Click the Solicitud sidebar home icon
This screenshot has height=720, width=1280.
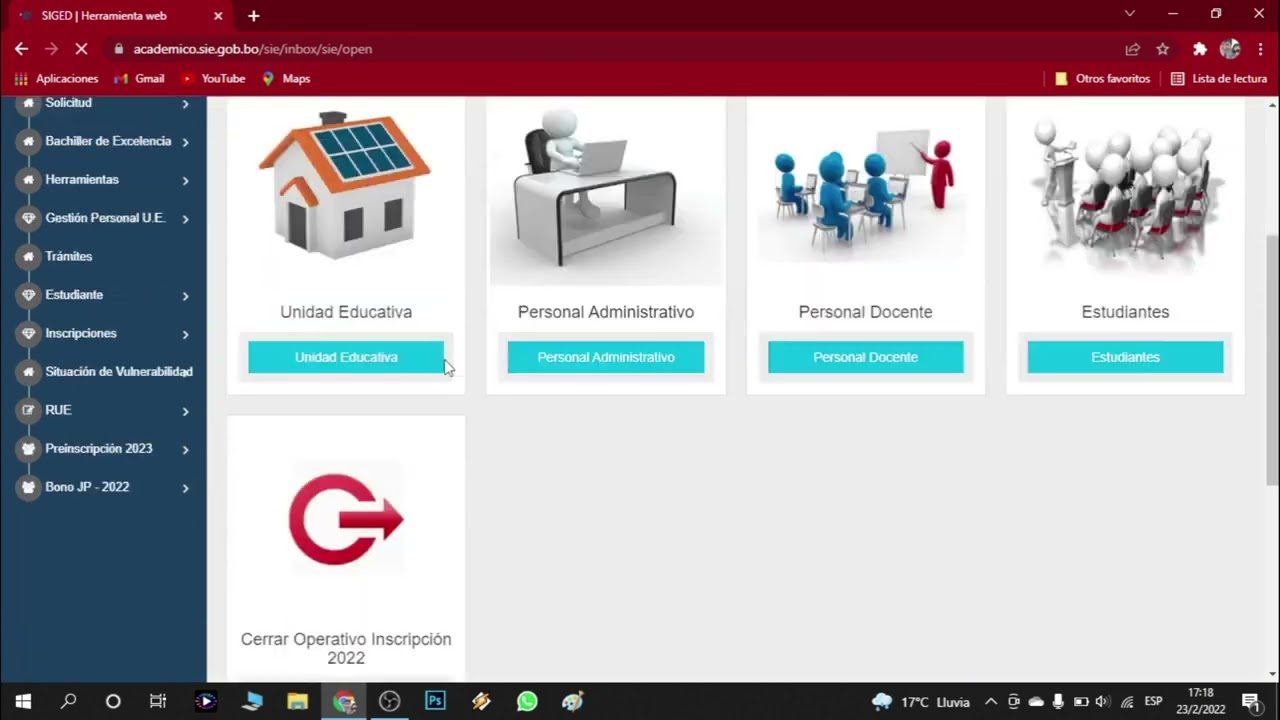pos(29,103)
